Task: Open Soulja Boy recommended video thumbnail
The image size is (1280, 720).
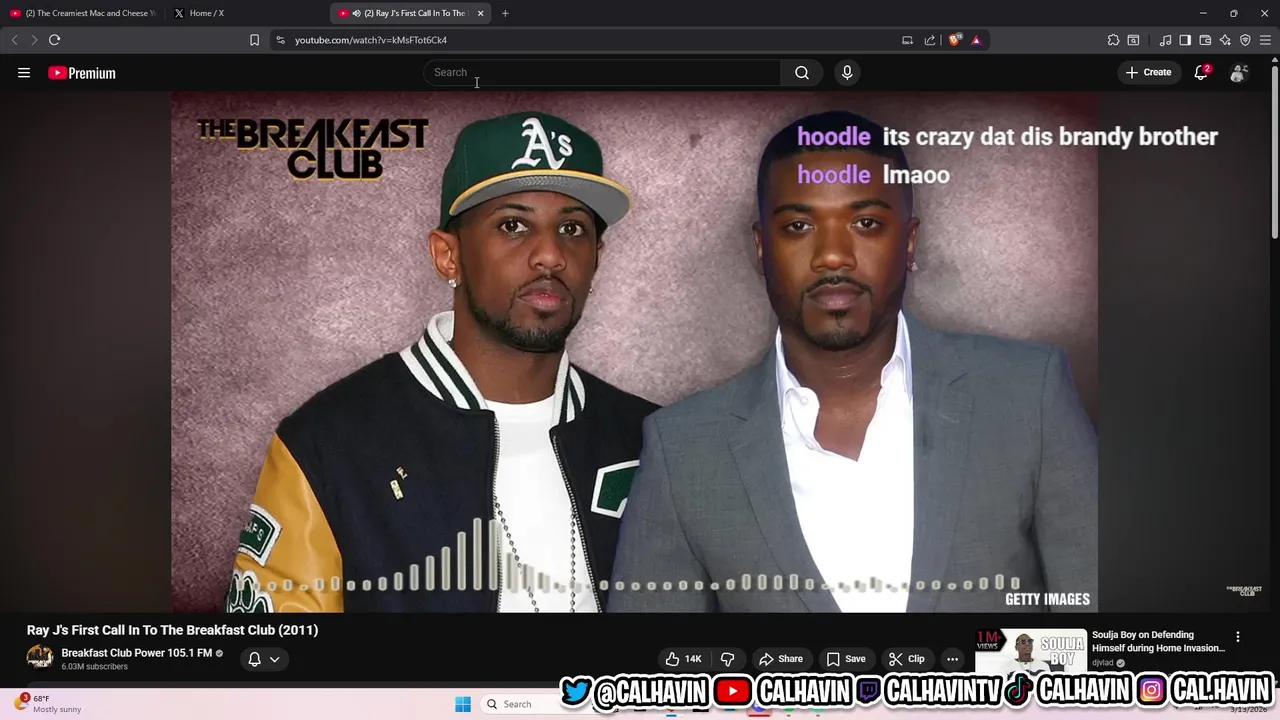Action: tap(1030, 652)
